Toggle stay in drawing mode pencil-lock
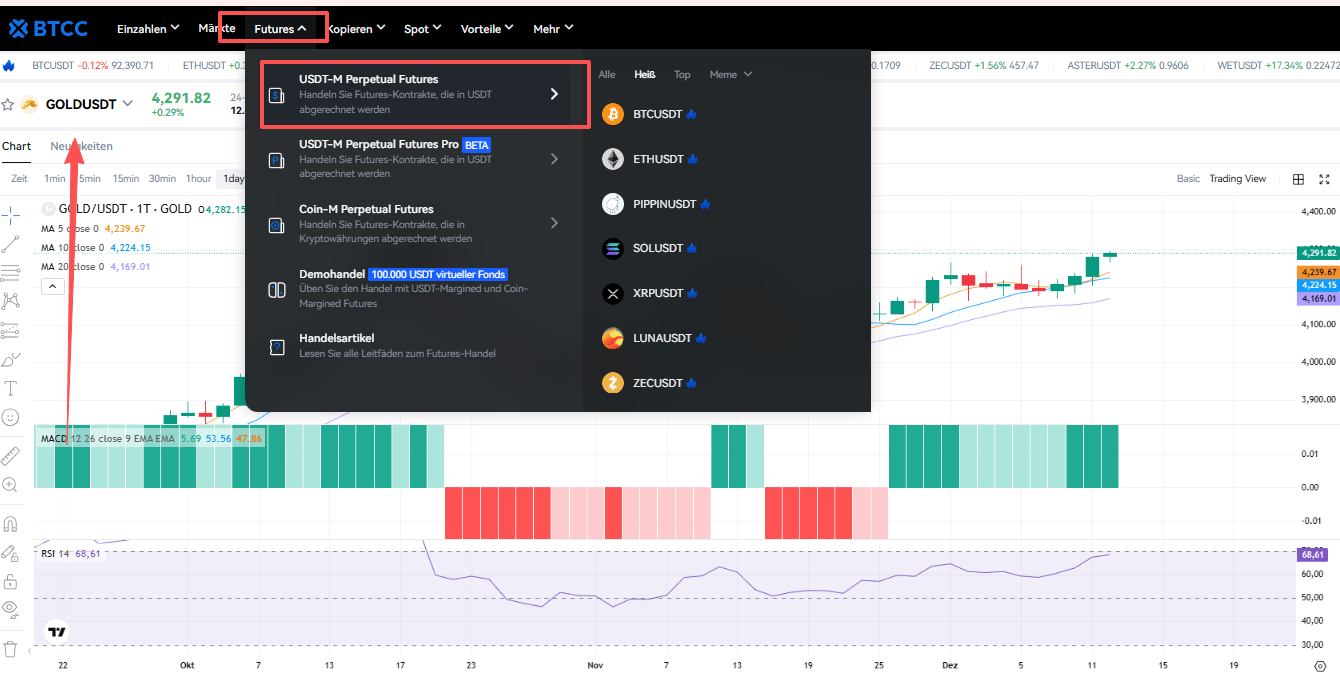 click(x=11, y=553)
